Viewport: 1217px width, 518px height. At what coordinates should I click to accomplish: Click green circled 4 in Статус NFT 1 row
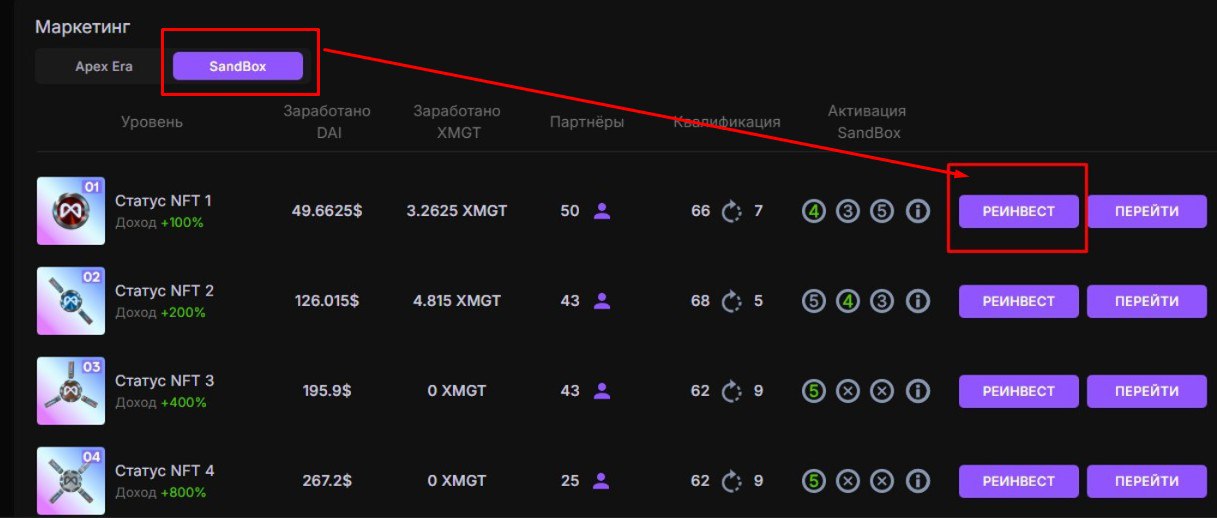[x=814, y=212]
